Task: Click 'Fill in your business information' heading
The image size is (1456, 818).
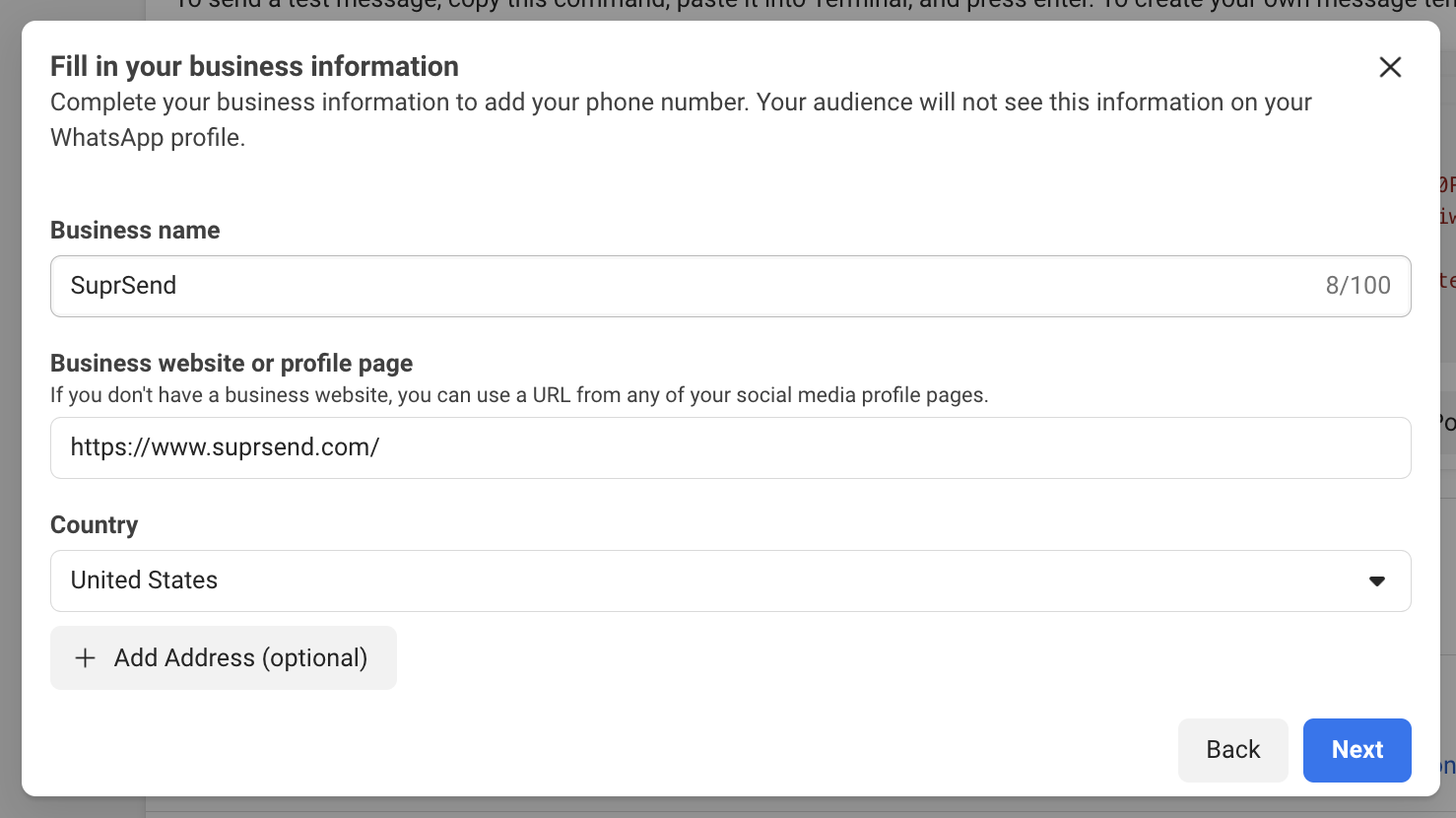Action: click(254, 66)
